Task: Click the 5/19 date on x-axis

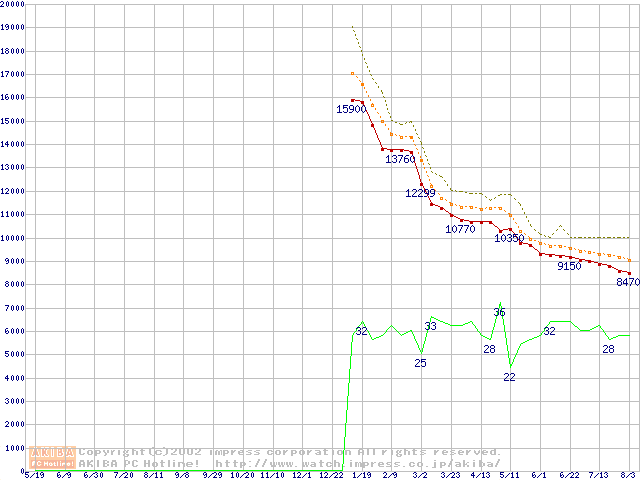Action: pos(34,475)
